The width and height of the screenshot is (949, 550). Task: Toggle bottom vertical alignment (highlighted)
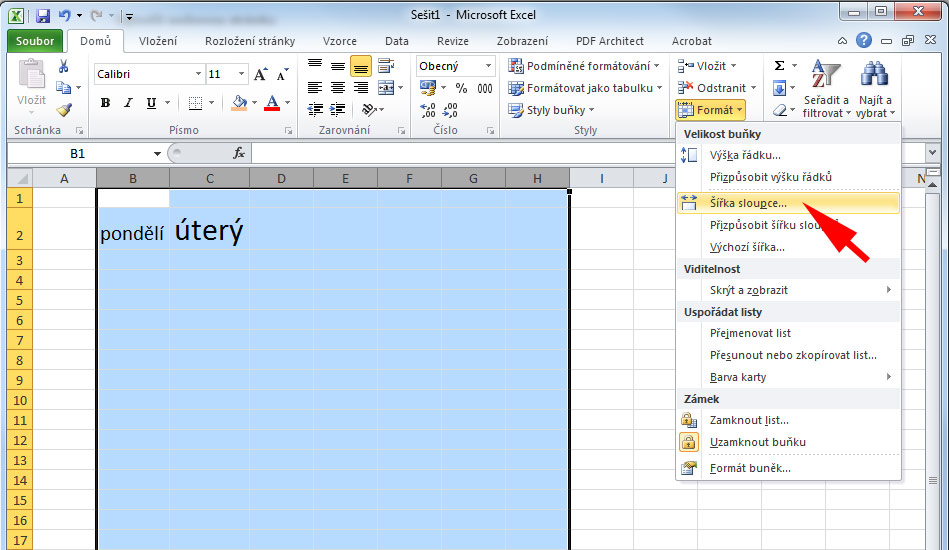pos(361,66)
